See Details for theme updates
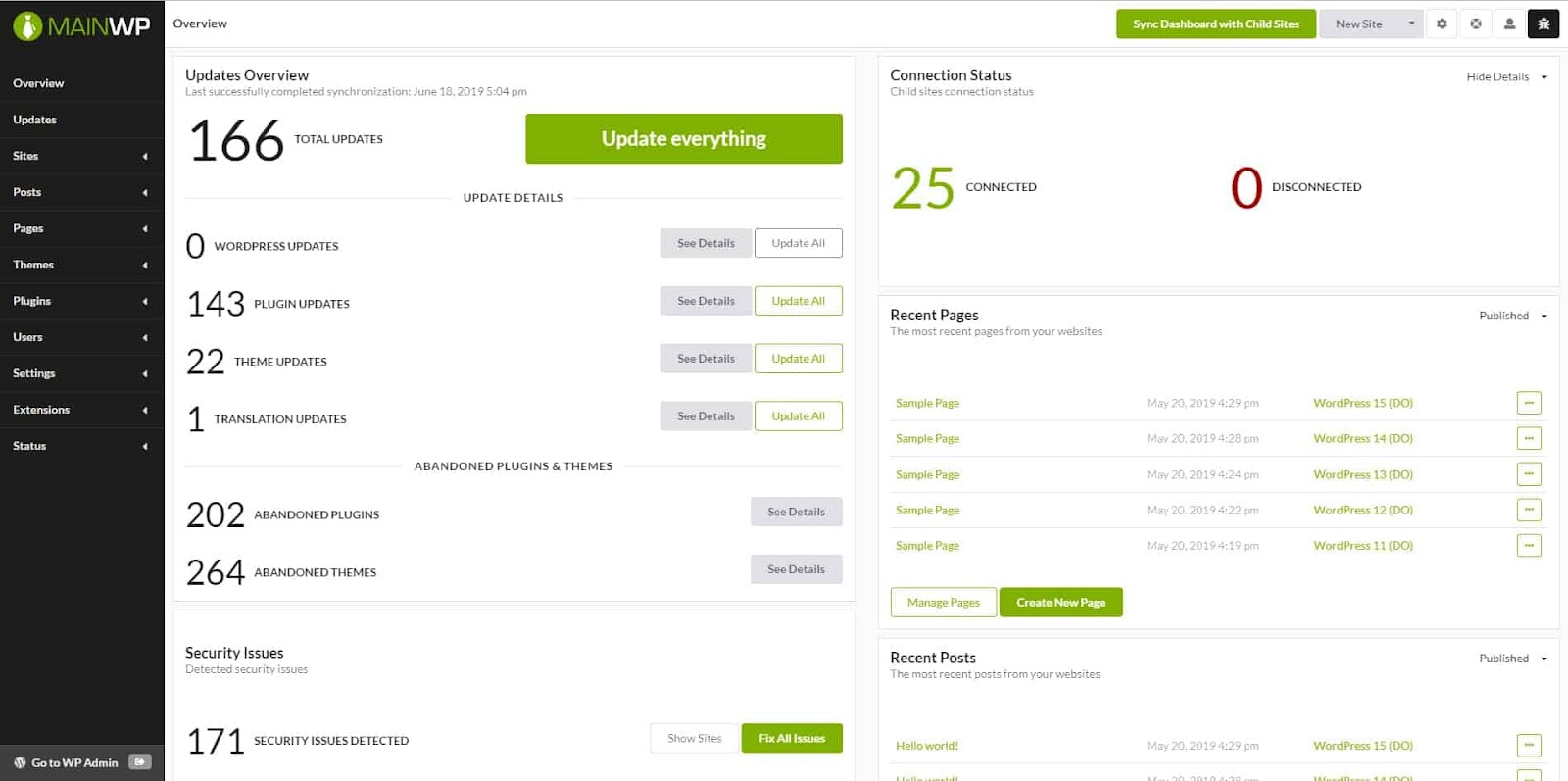This screenshot has width=1568, height=781. pos(706,359)
